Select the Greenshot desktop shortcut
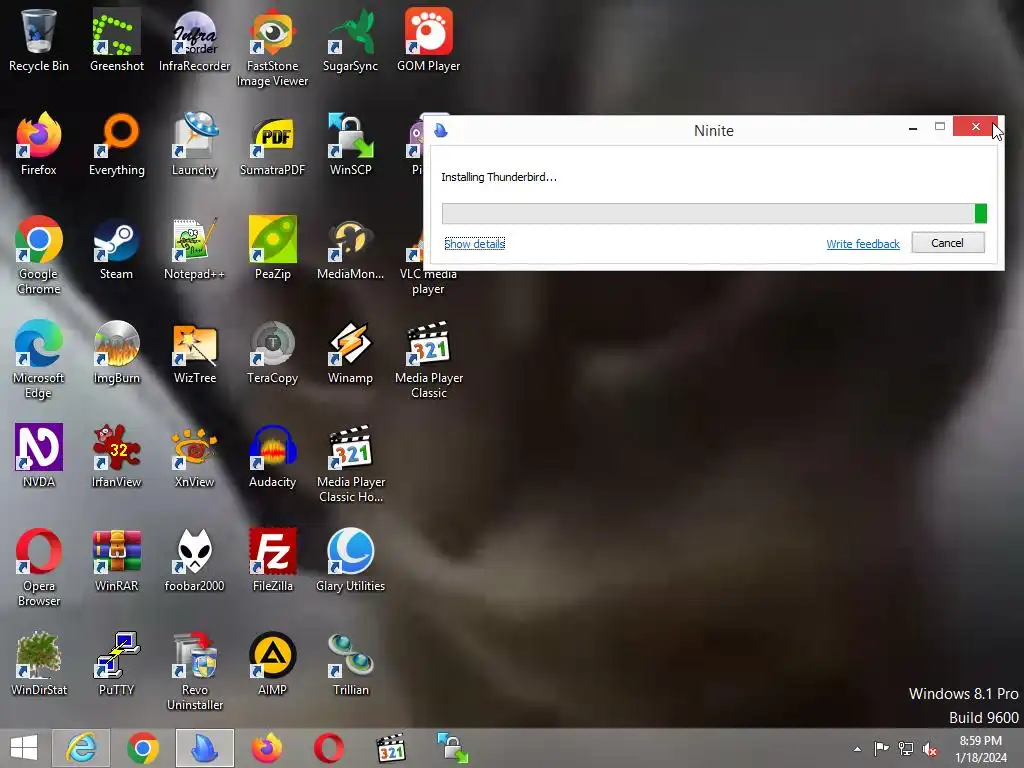Screen dimensions: 1024x768 [x=116, y=39]
